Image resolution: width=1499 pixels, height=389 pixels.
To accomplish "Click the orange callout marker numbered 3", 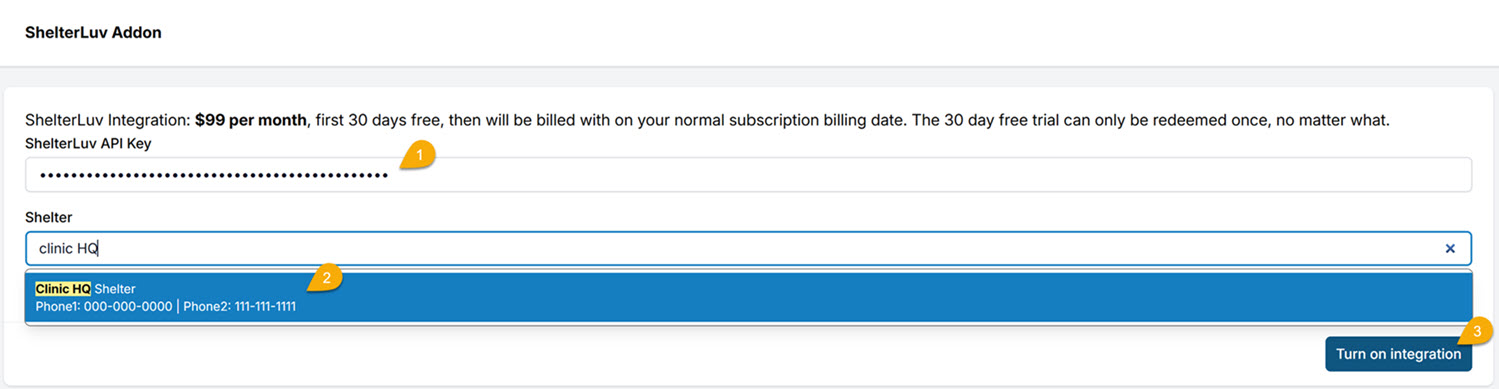I will click(1477, 330).
